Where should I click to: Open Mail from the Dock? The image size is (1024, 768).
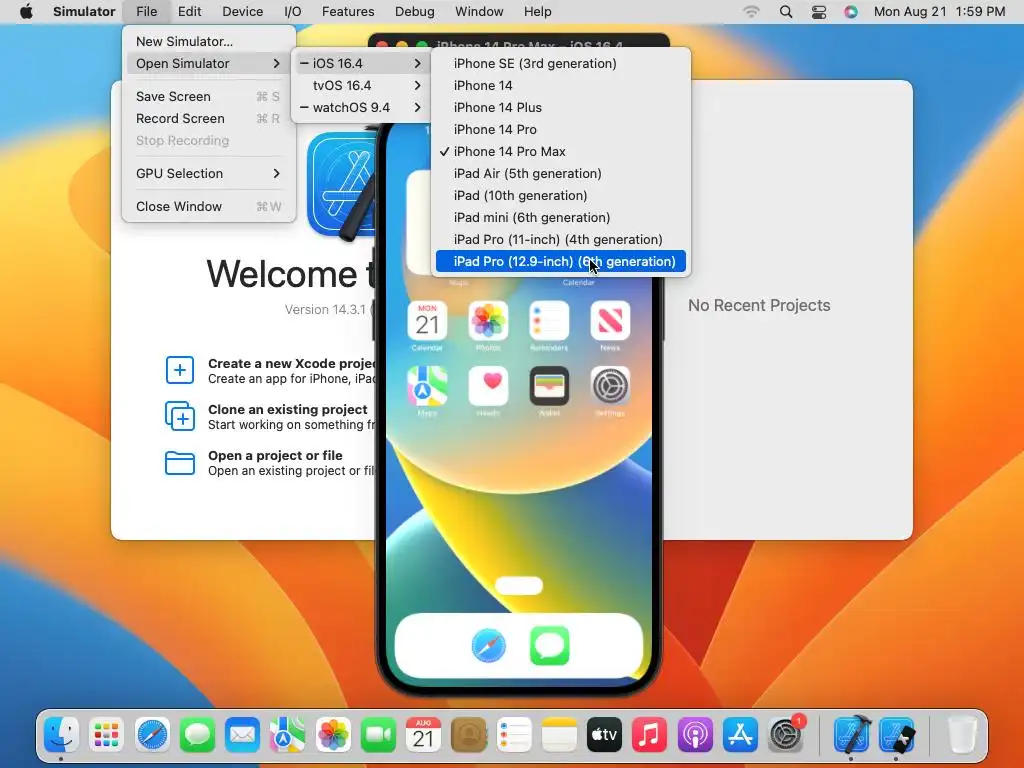point(242,735)
